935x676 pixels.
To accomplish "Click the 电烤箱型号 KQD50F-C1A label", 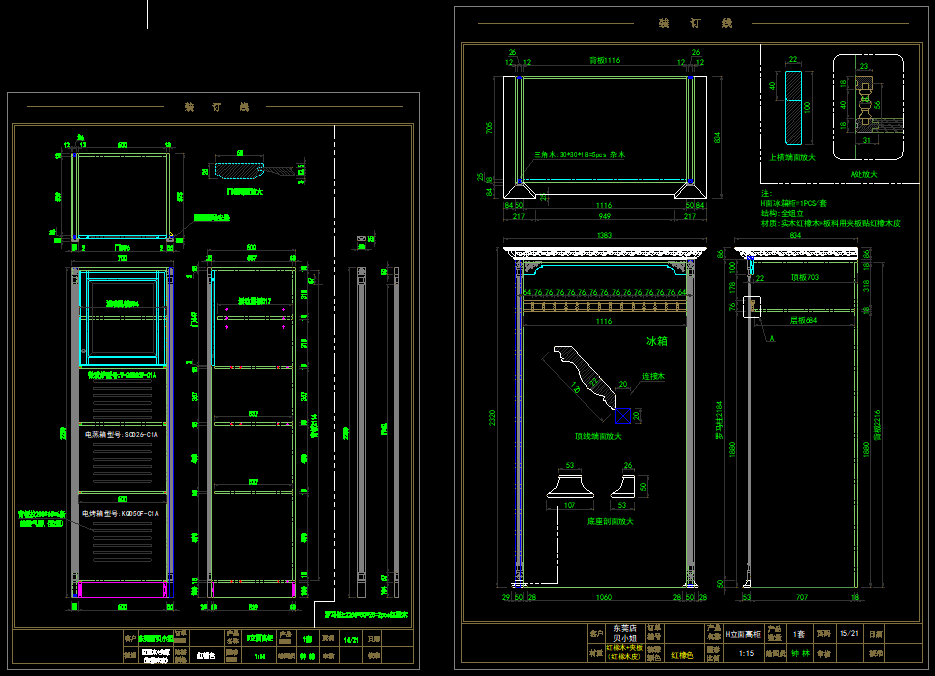I will click(122, 513).
